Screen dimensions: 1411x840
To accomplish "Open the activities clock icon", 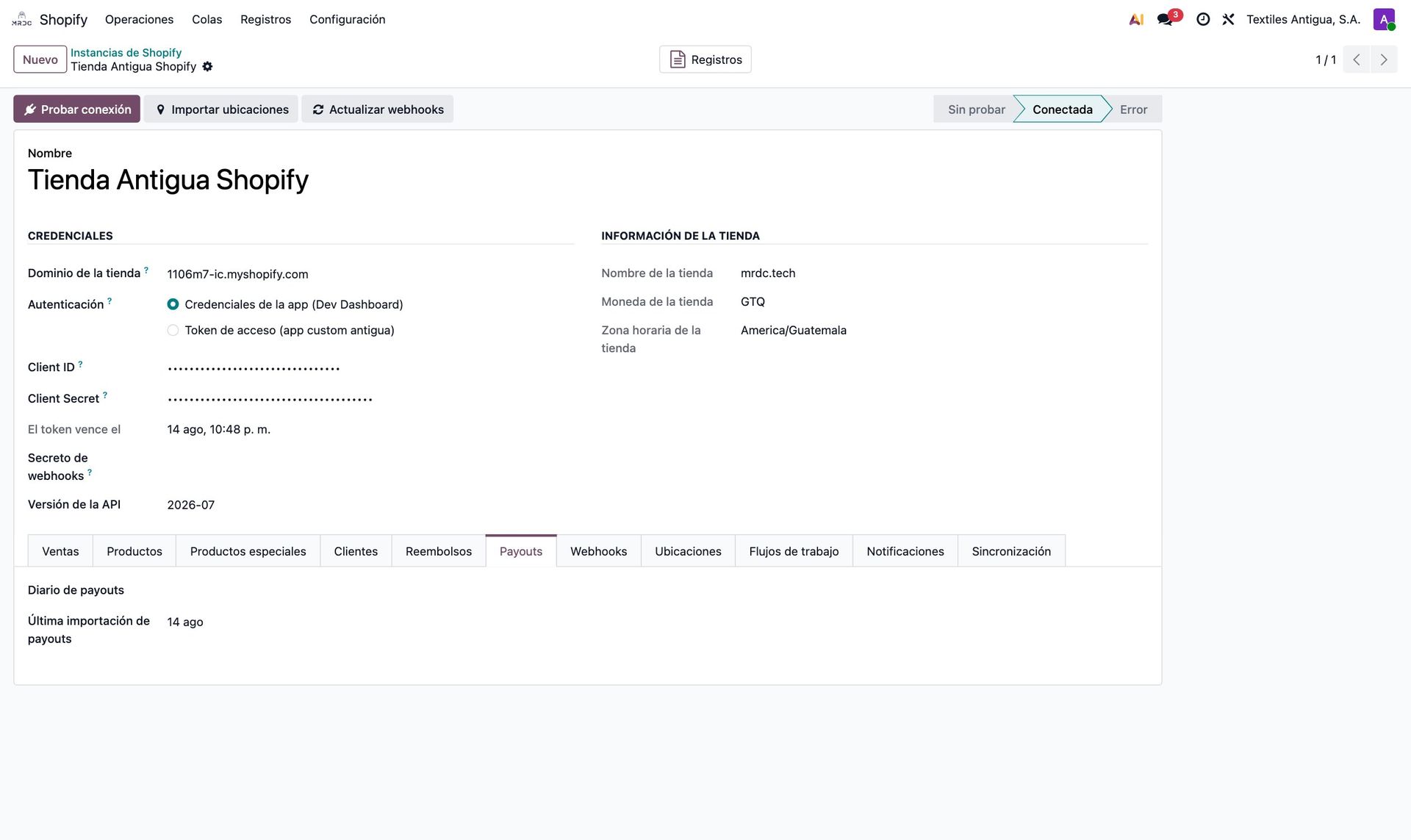I will [x=1203, y=20].
